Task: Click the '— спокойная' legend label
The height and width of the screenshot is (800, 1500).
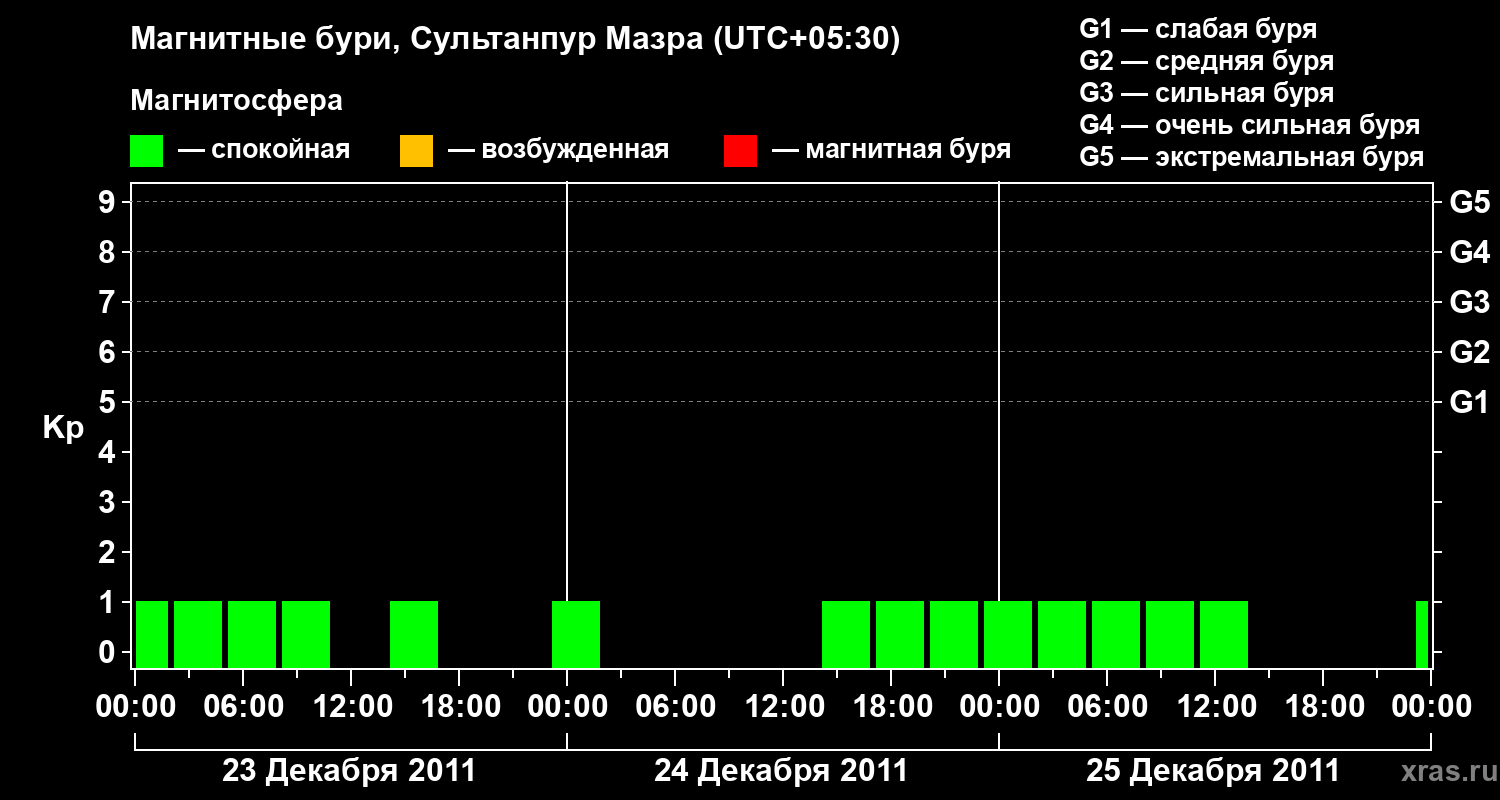Action: coord(264,150)
